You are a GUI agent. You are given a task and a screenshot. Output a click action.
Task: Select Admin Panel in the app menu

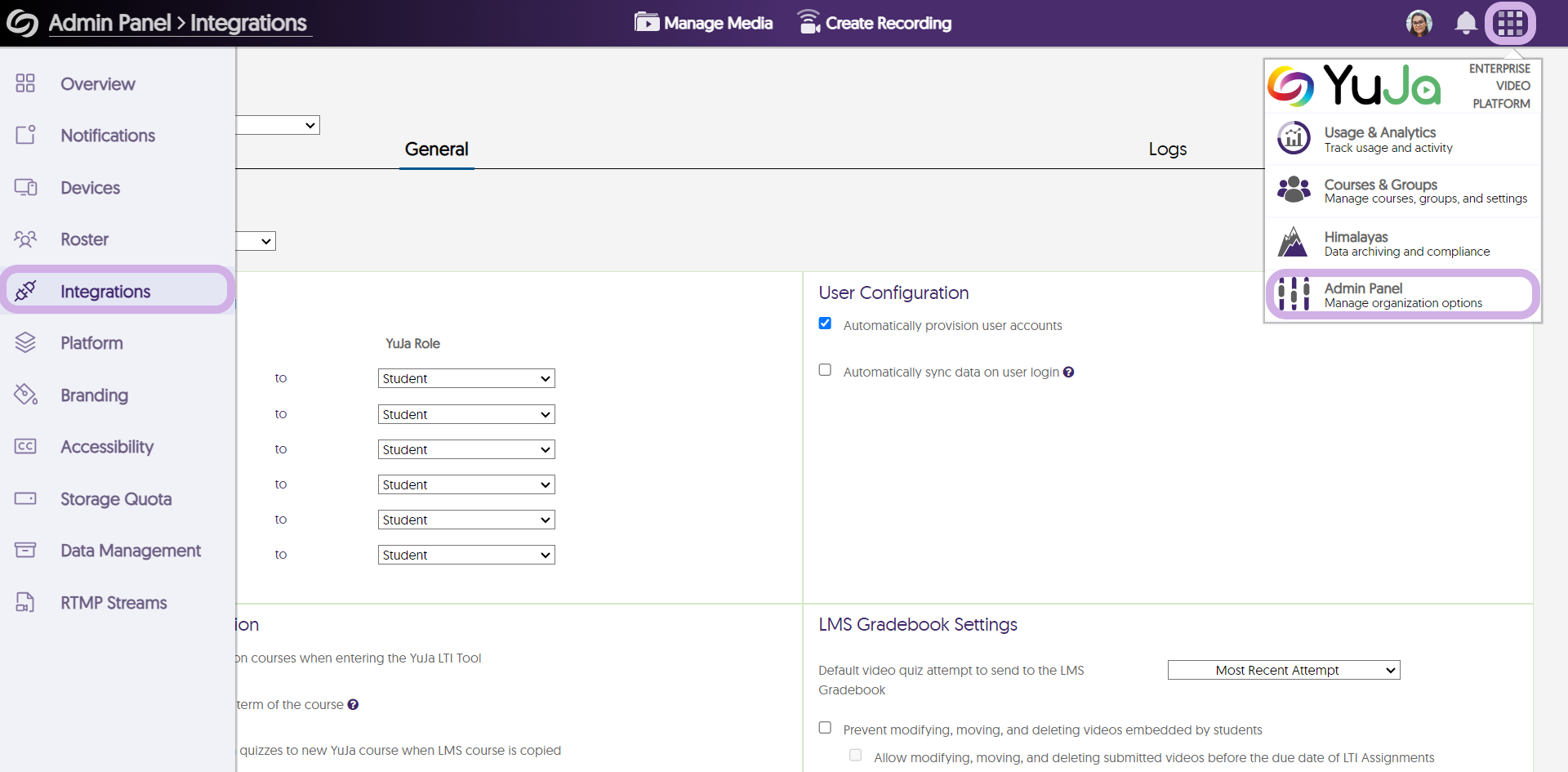(x=1403, y=294)
